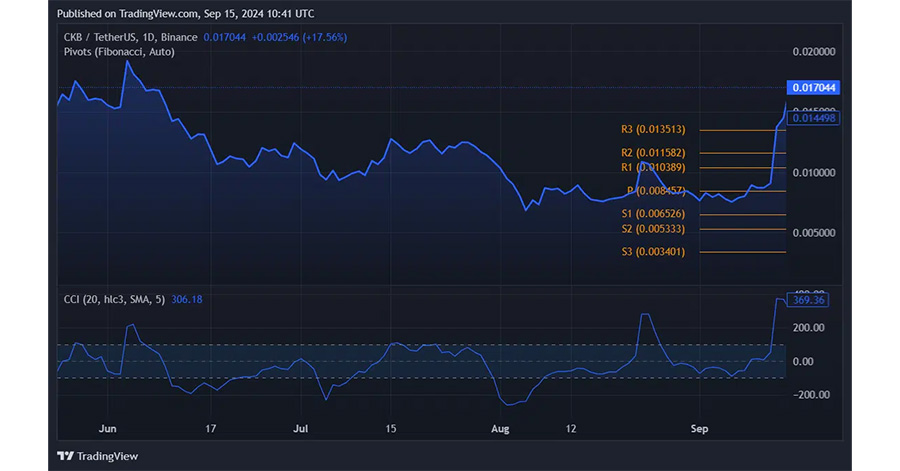Click the CCI (20, hlc3, SMA, 5) indicator label
Image resolution: width=900 pixels, height=471 pixels.
(114, 299)
